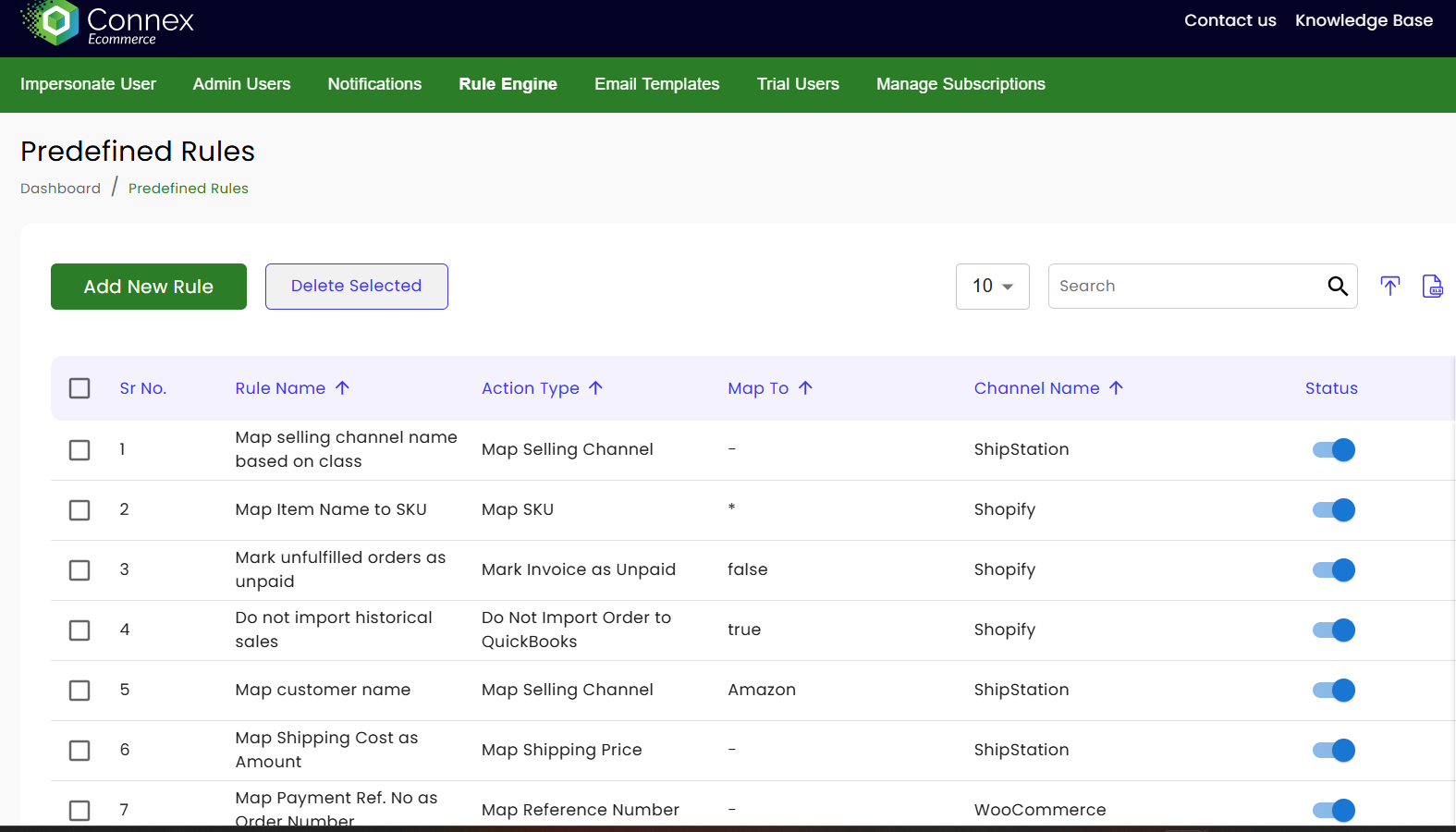Select checkbox for Do not import historical sales
Screen dimensions: 1456x832
[80, 630]
